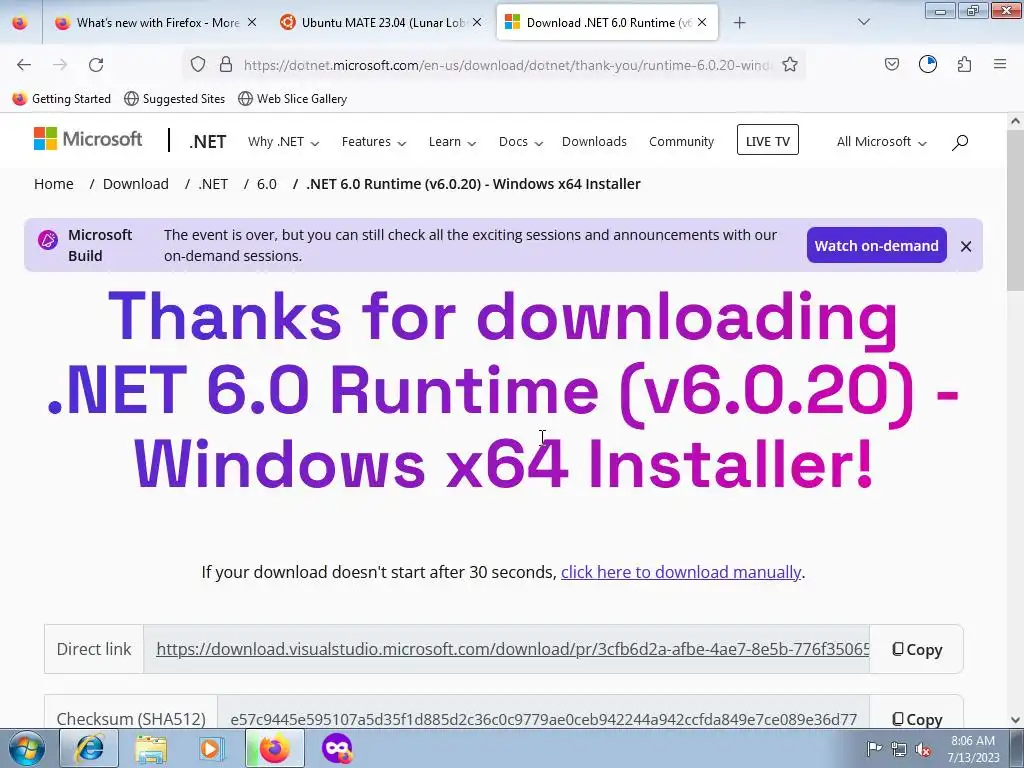Image resolution: width=1024 pixels, height=768 pixels.
Task: Go to Download breadcrumb
Action: click(136, 184)
